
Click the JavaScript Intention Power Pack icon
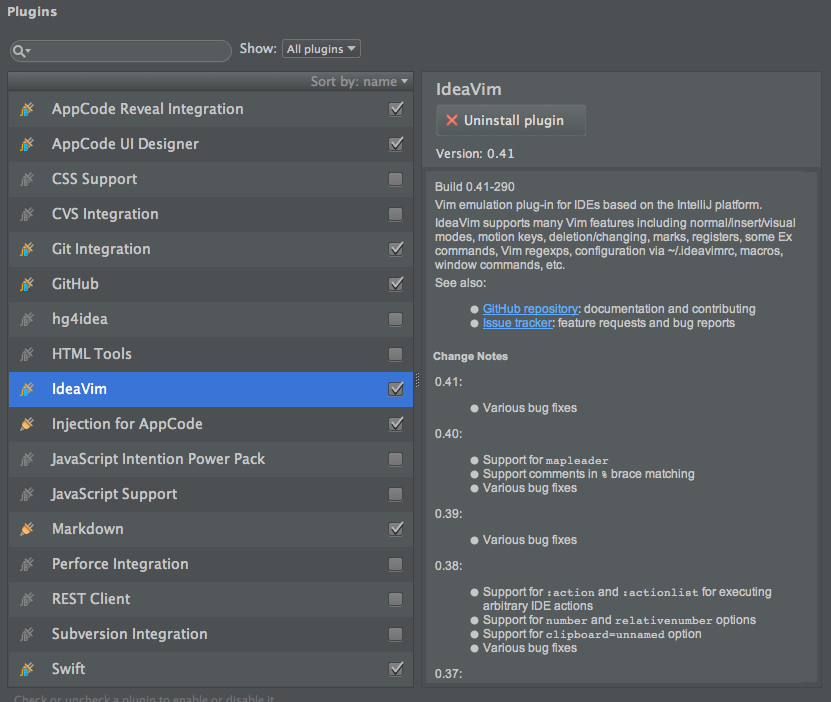27,459
